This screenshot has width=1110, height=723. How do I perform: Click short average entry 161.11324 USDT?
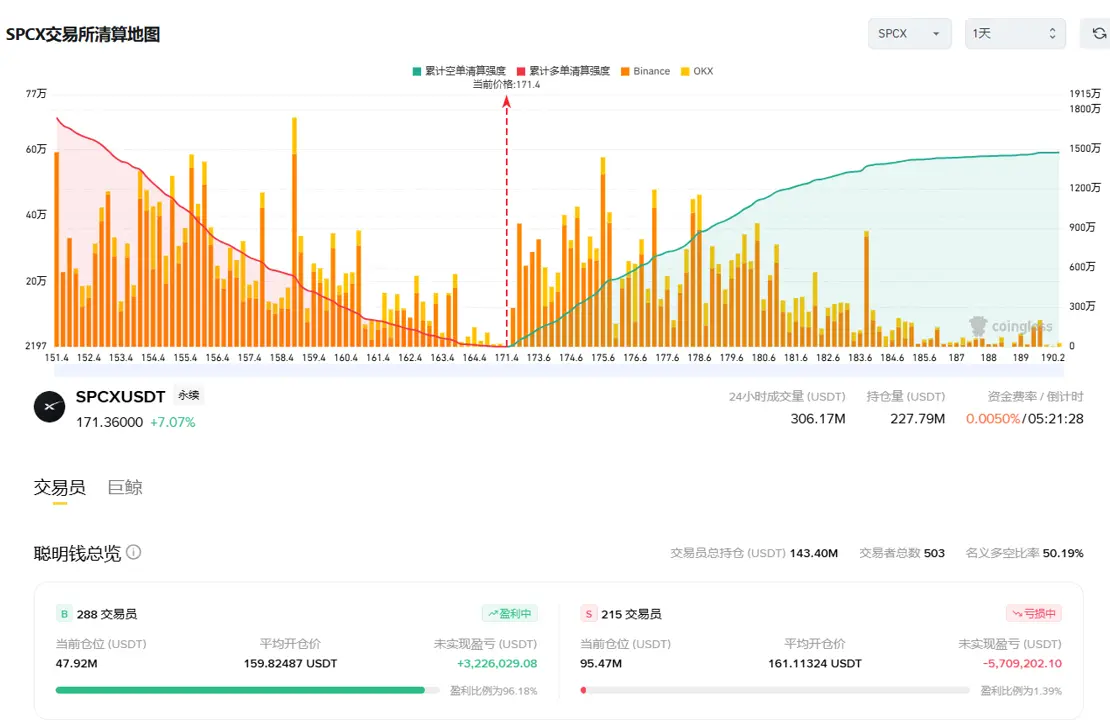[x=815, y=664]
